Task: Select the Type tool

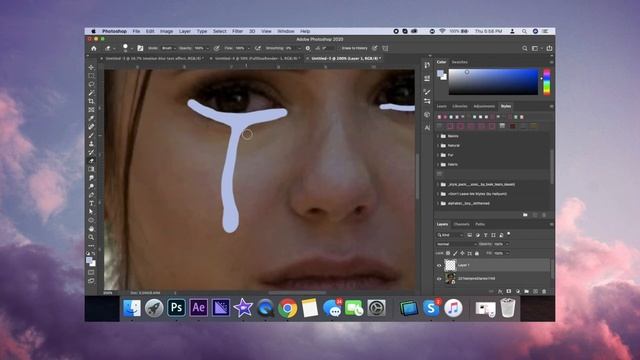Action: (x=91, y=203)
